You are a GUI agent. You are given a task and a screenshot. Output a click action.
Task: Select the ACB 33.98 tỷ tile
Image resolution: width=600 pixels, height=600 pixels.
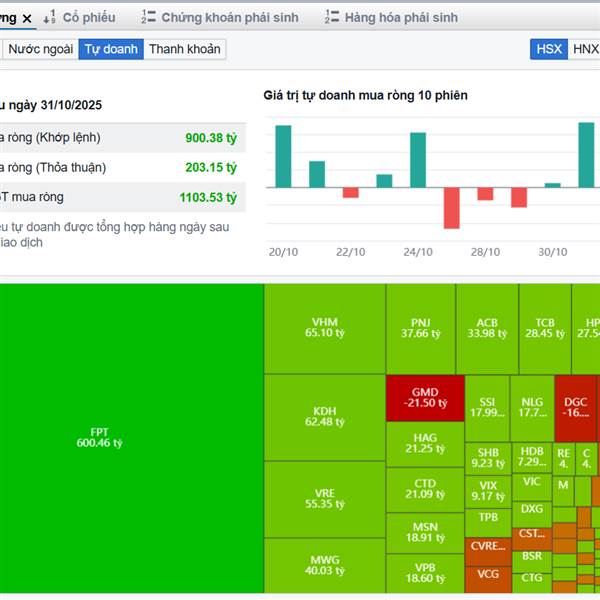coord(487,329)
